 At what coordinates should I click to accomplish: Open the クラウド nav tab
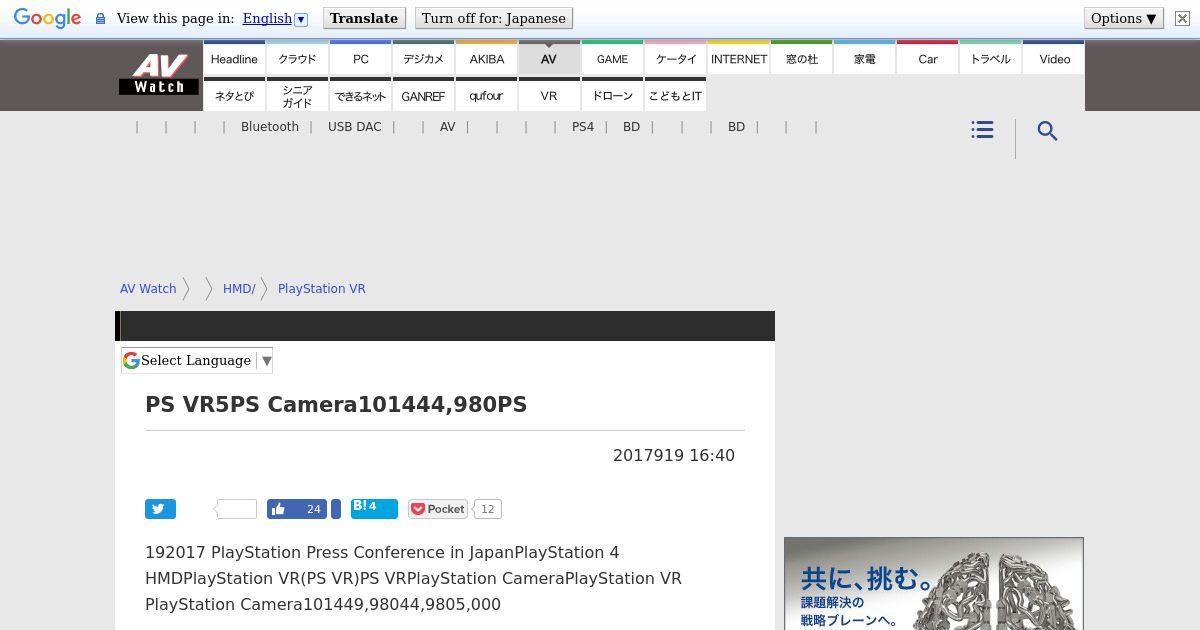point(297,58)
